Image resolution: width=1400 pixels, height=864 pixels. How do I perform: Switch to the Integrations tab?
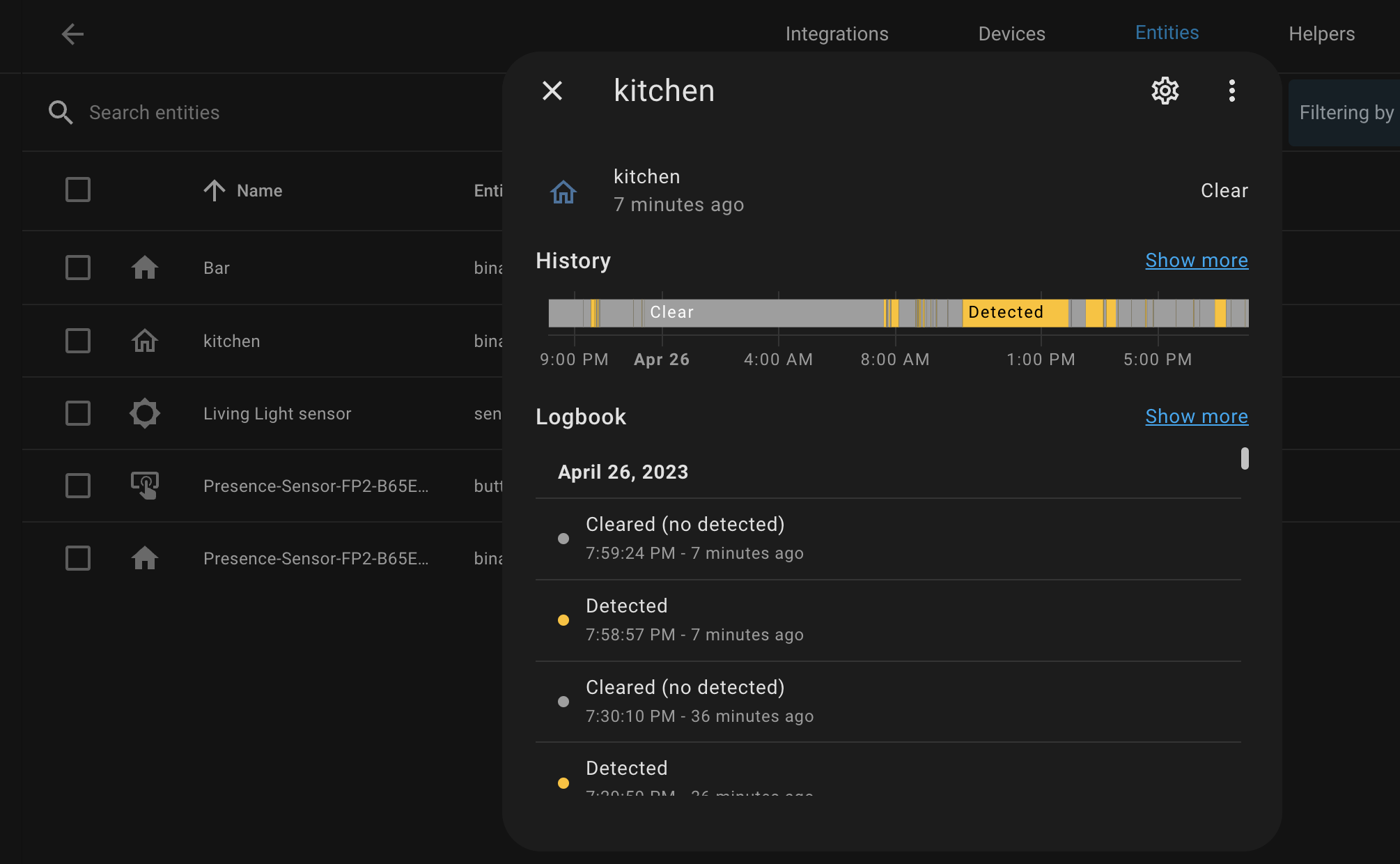point(837,34)
